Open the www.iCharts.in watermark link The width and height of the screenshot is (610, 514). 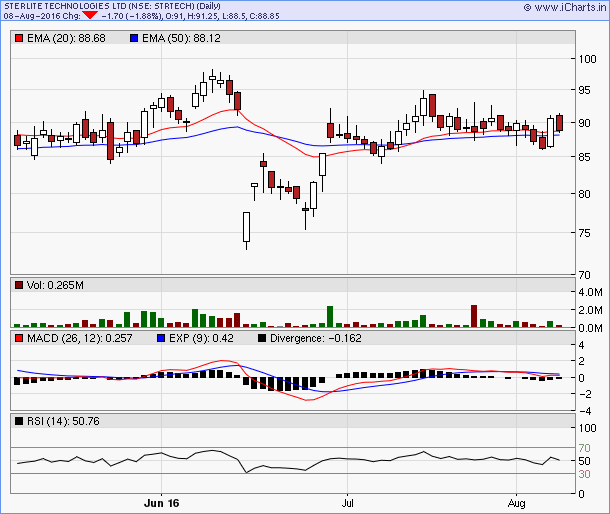(565, 7)
